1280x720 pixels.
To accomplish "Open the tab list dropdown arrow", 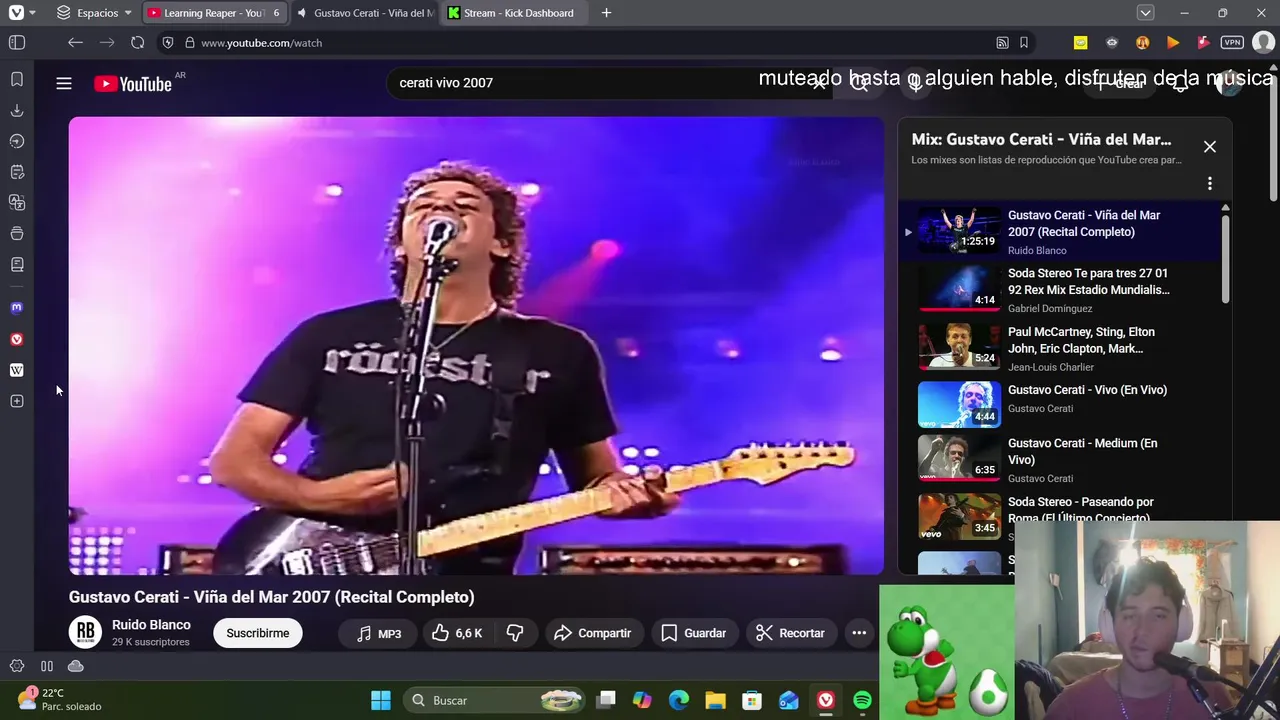I will (x=1146, y=13).
